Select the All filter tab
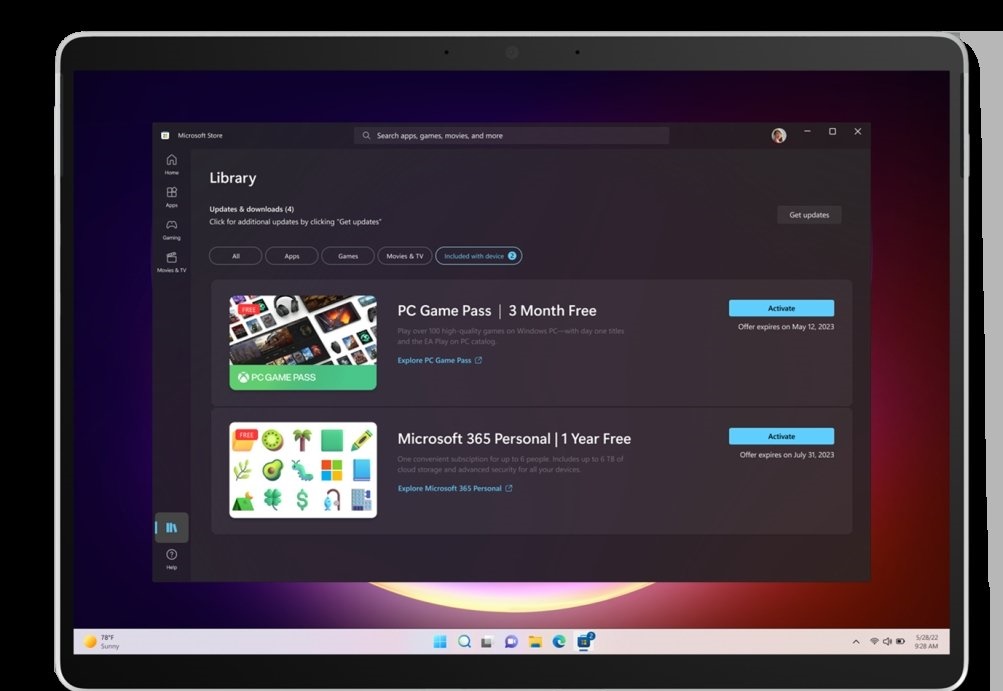The width and height of the screenshot is (1003, 691). click(235, 256)
